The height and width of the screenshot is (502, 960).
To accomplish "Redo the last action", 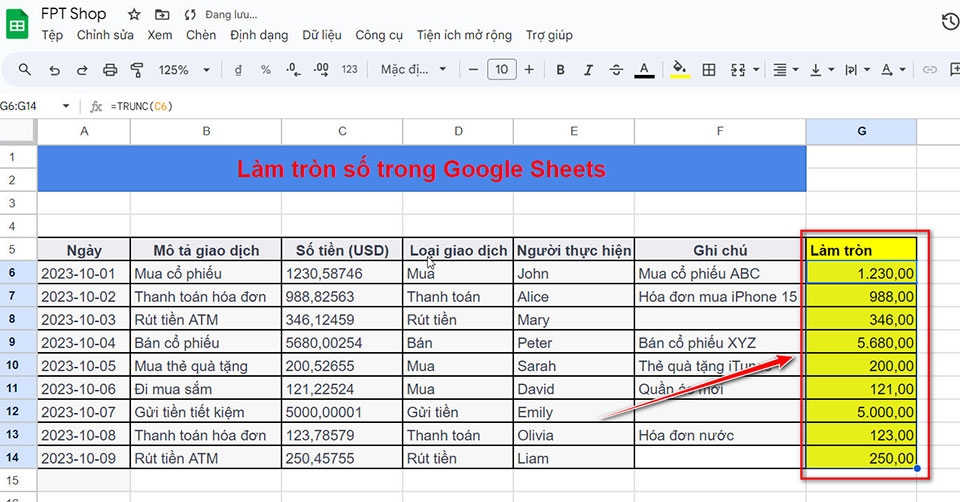I will [81, 70].
